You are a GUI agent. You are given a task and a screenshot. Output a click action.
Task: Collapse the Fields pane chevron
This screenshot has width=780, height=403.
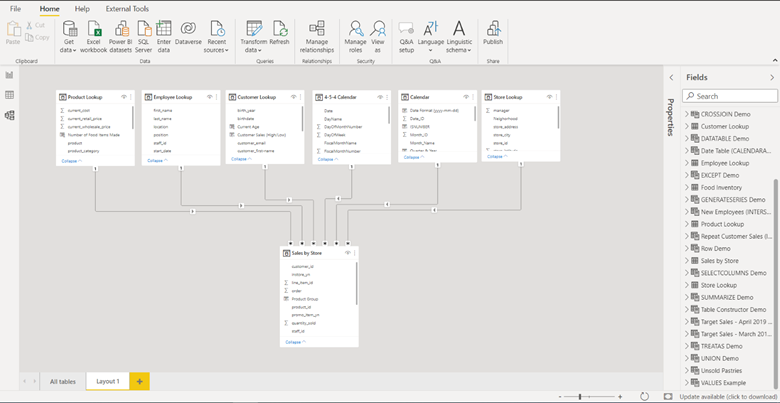772,78
